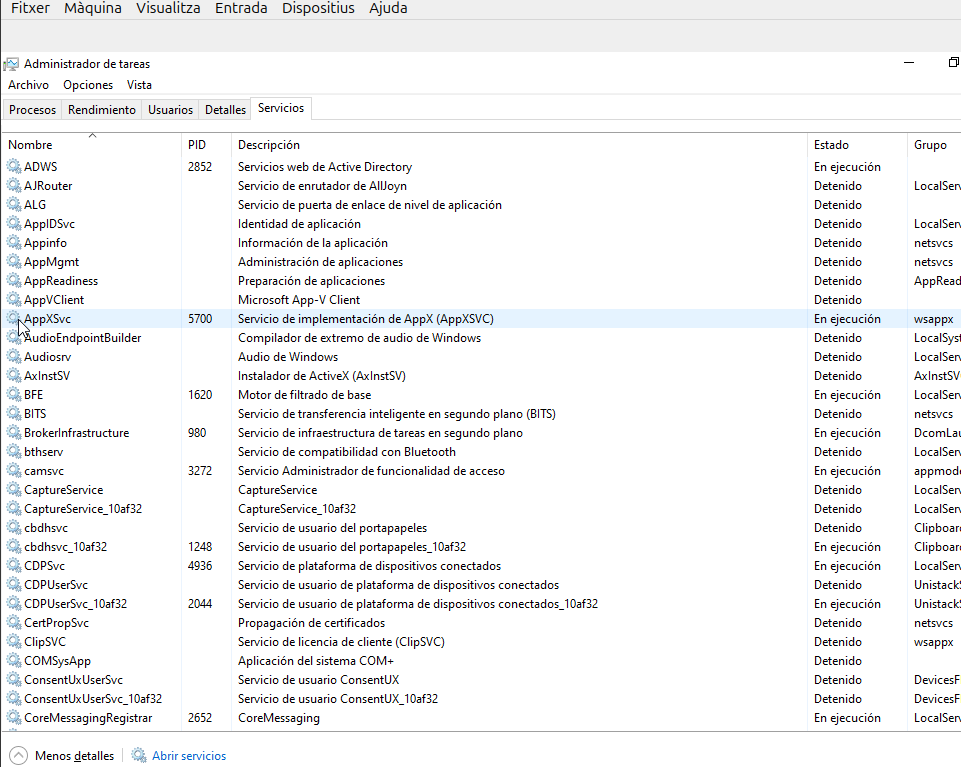
Task: Switch to the Rendimiento tab
Action: click(x=102, y=110)
